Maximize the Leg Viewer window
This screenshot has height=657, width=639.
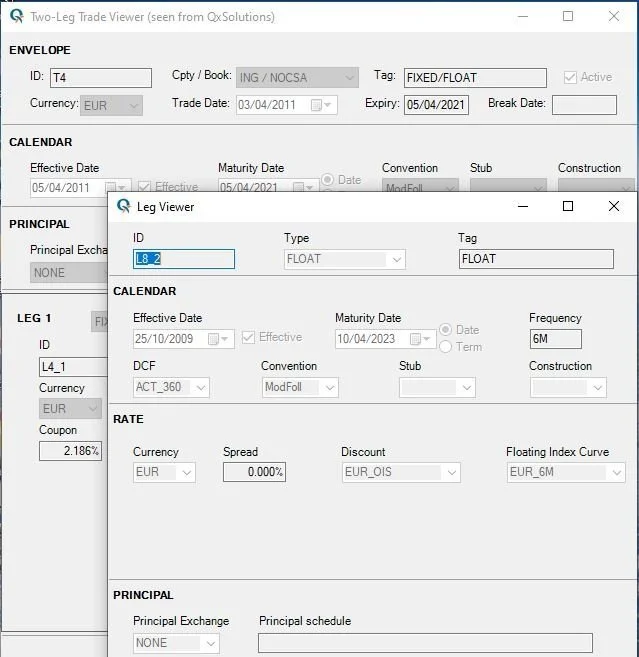pyautogui.click(x=568, y=206)
